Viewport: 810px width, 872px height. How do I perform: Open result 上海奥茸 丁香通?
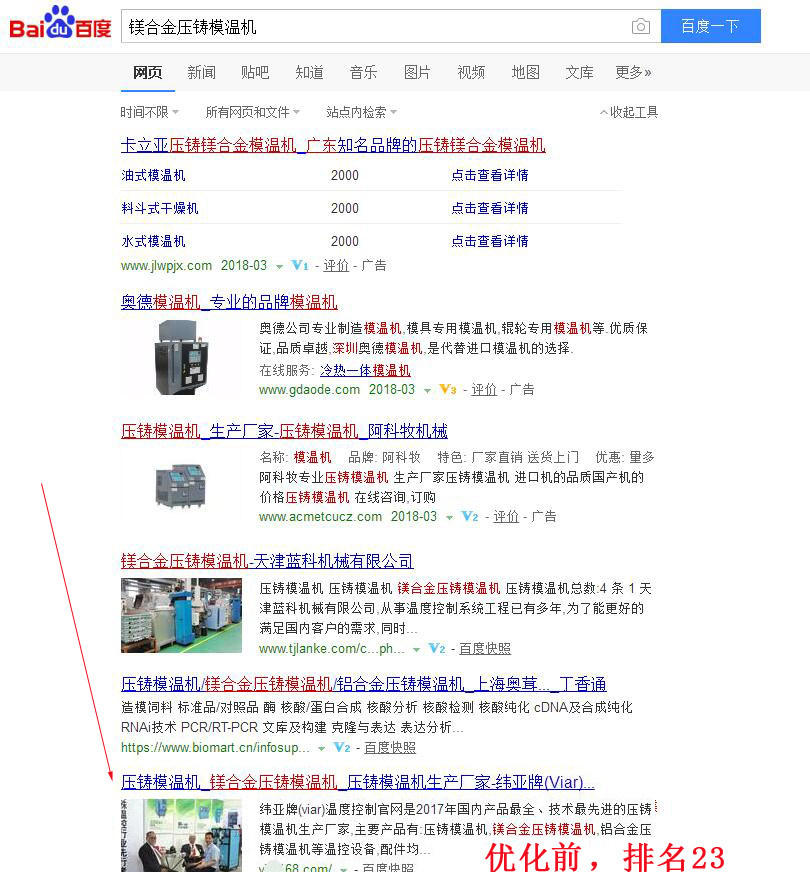[364, 684]
